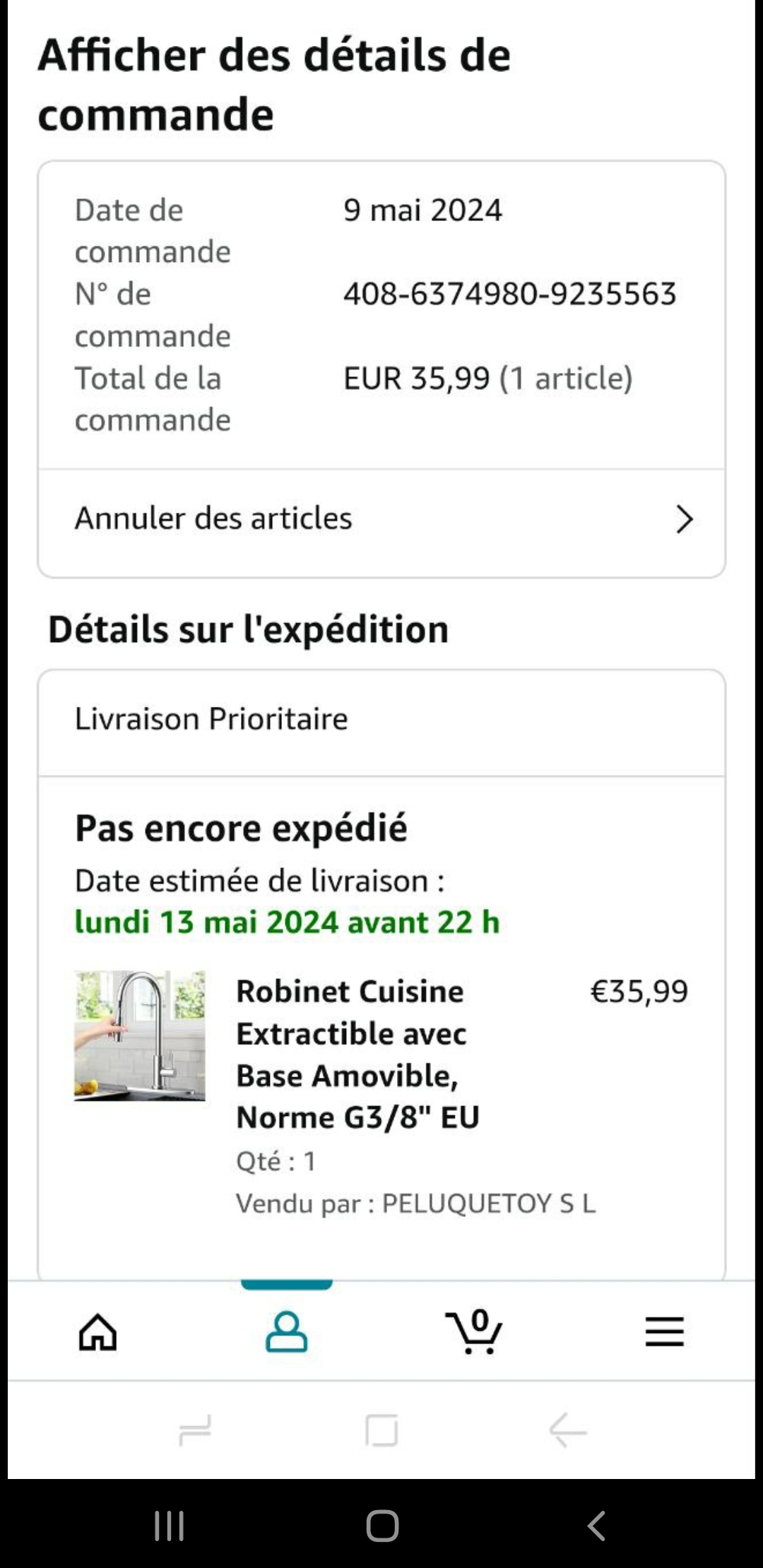This screenshot has height=1568, width=763.
Task: Open the kitchen faucet product thumbnail
Action: [140, 1035]
